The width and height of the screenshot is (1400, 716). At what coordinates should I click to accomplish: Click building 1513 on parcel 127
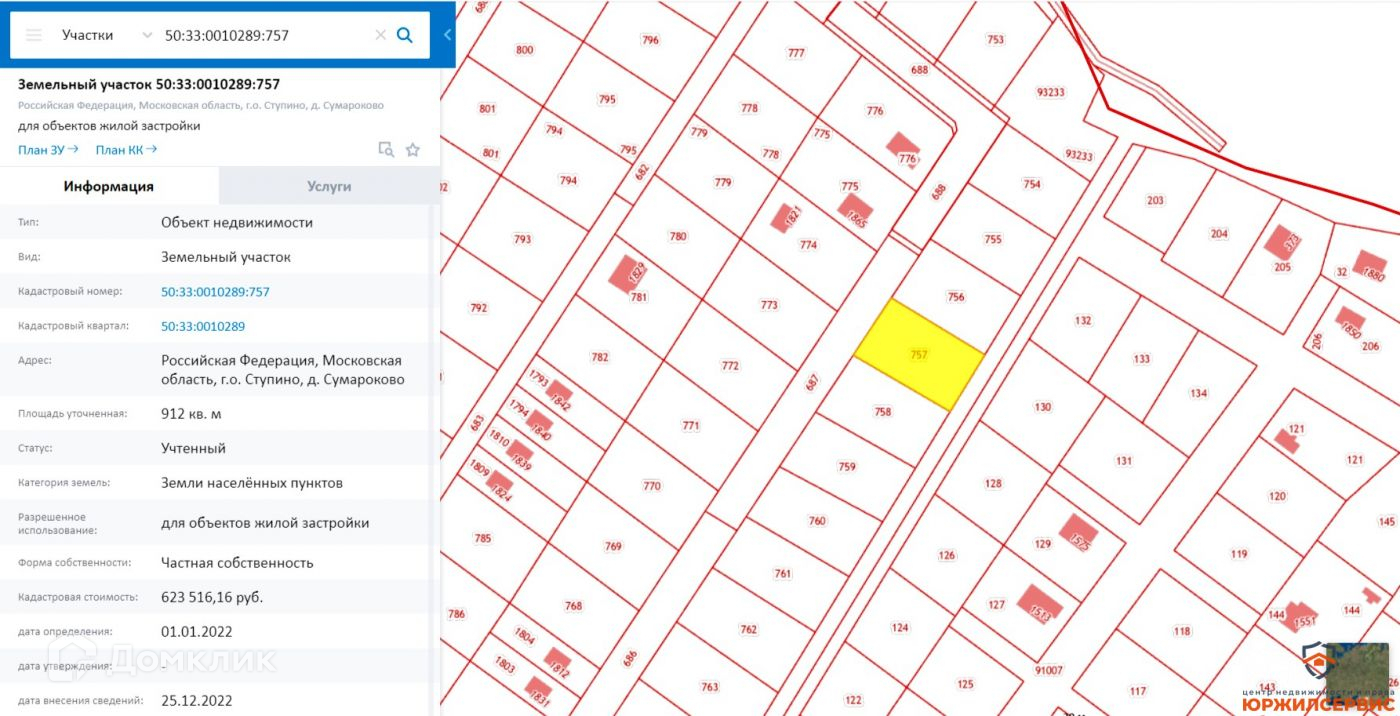[x=1039, y=604]
